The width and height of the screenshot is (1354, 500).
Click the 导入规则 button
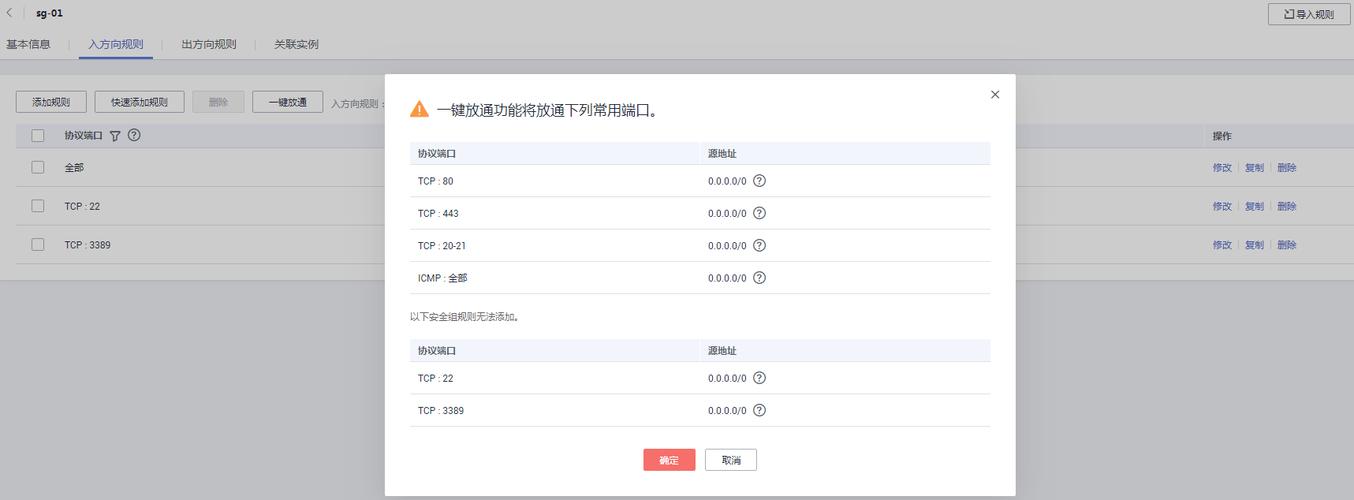click(1309, 14)
